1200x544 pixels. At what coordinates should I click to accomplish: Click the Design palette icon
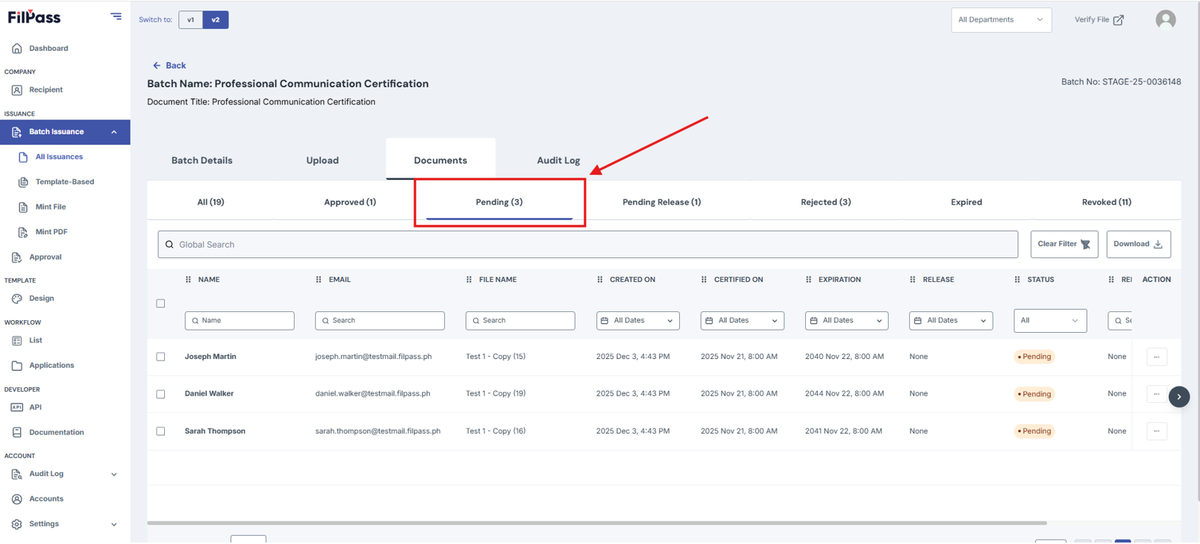(16, 298)
